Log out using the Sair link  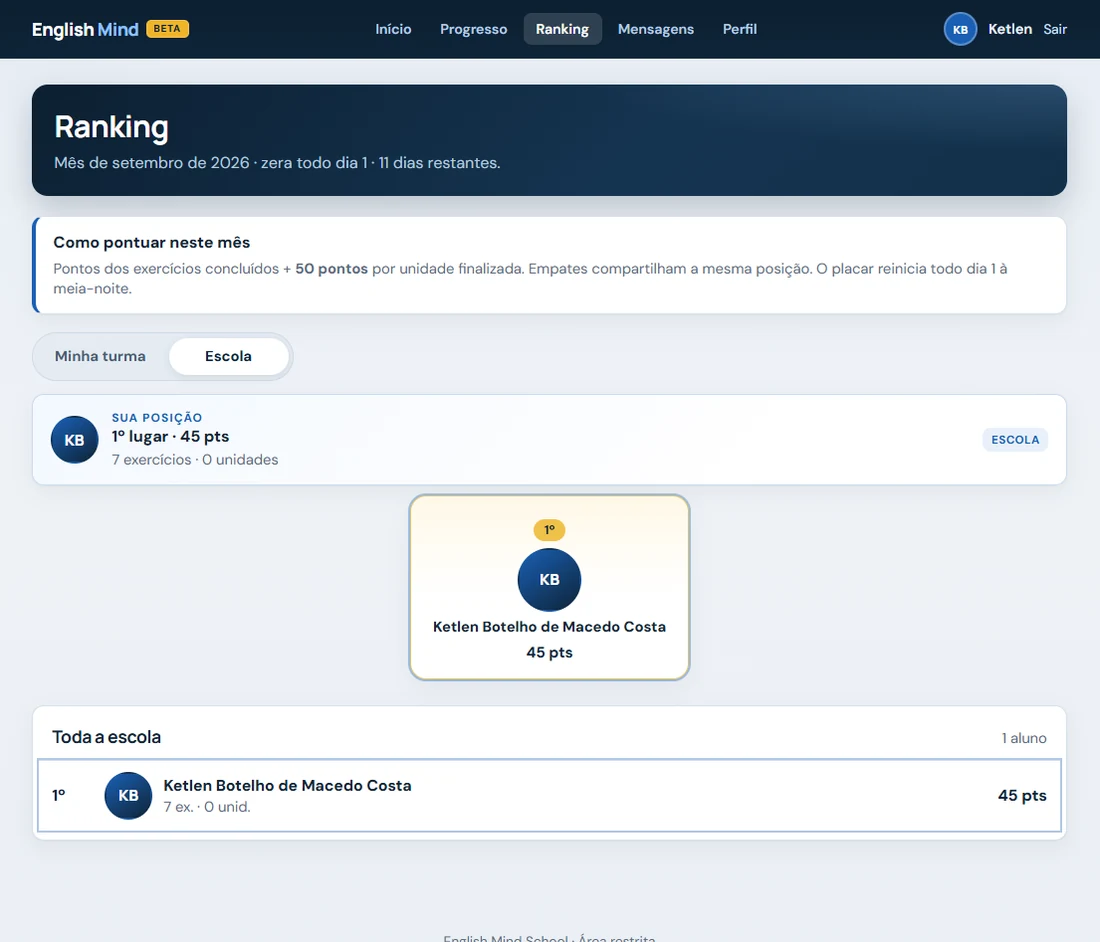(x=1055, y=29)
